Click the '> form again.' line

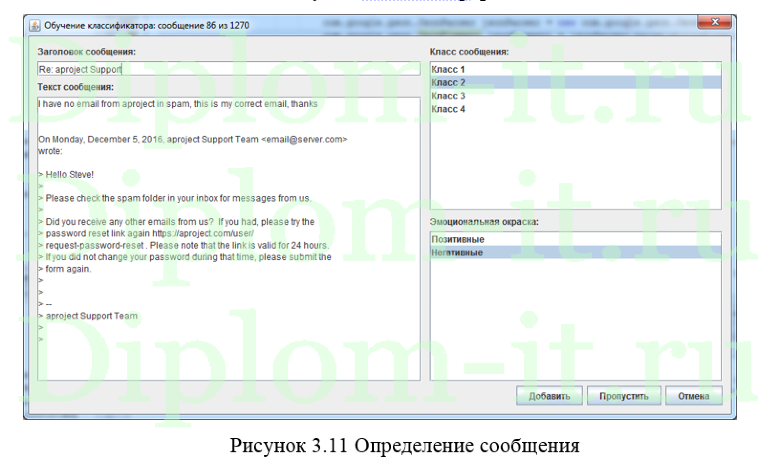(65, 269)
